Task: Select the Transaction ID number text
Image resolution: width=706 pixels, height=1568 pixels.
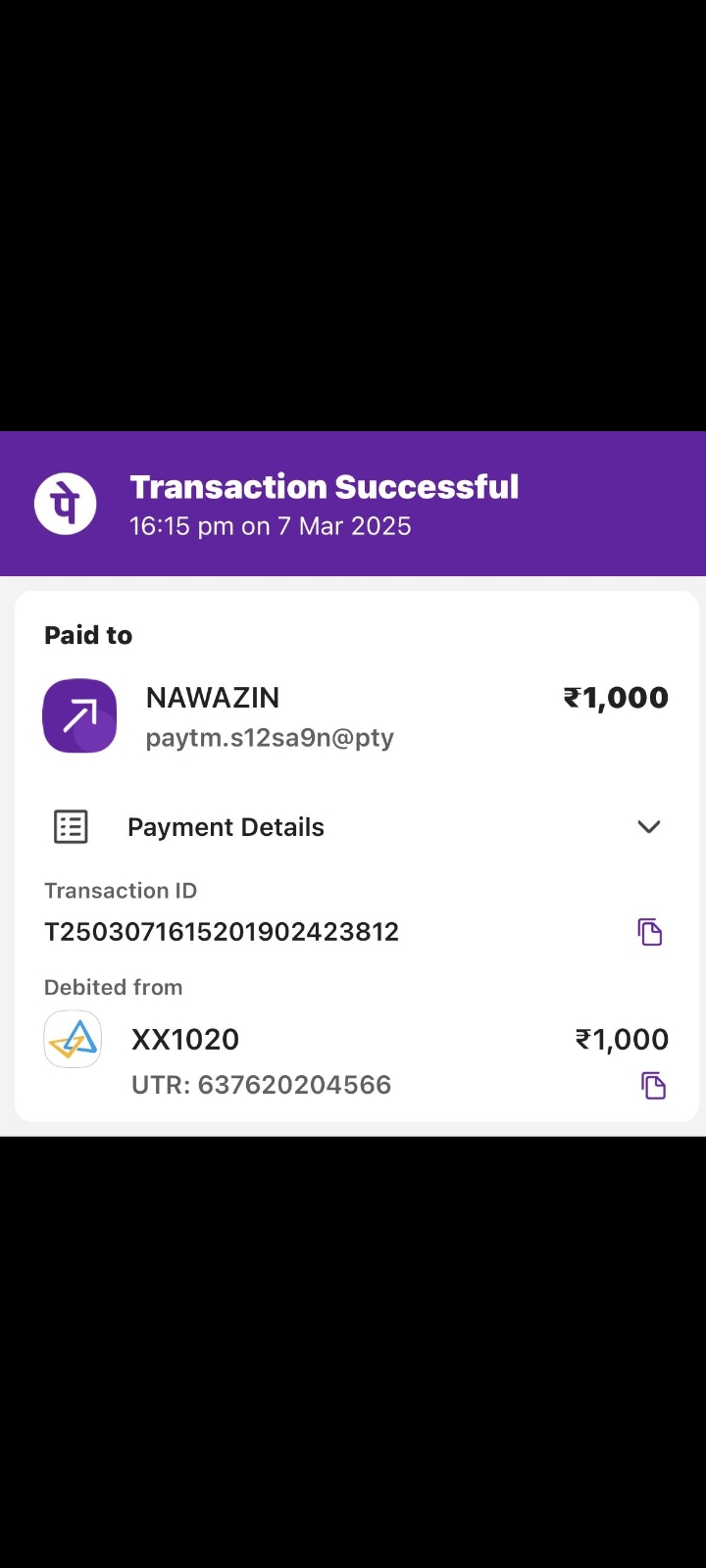Action: (222, 932)
